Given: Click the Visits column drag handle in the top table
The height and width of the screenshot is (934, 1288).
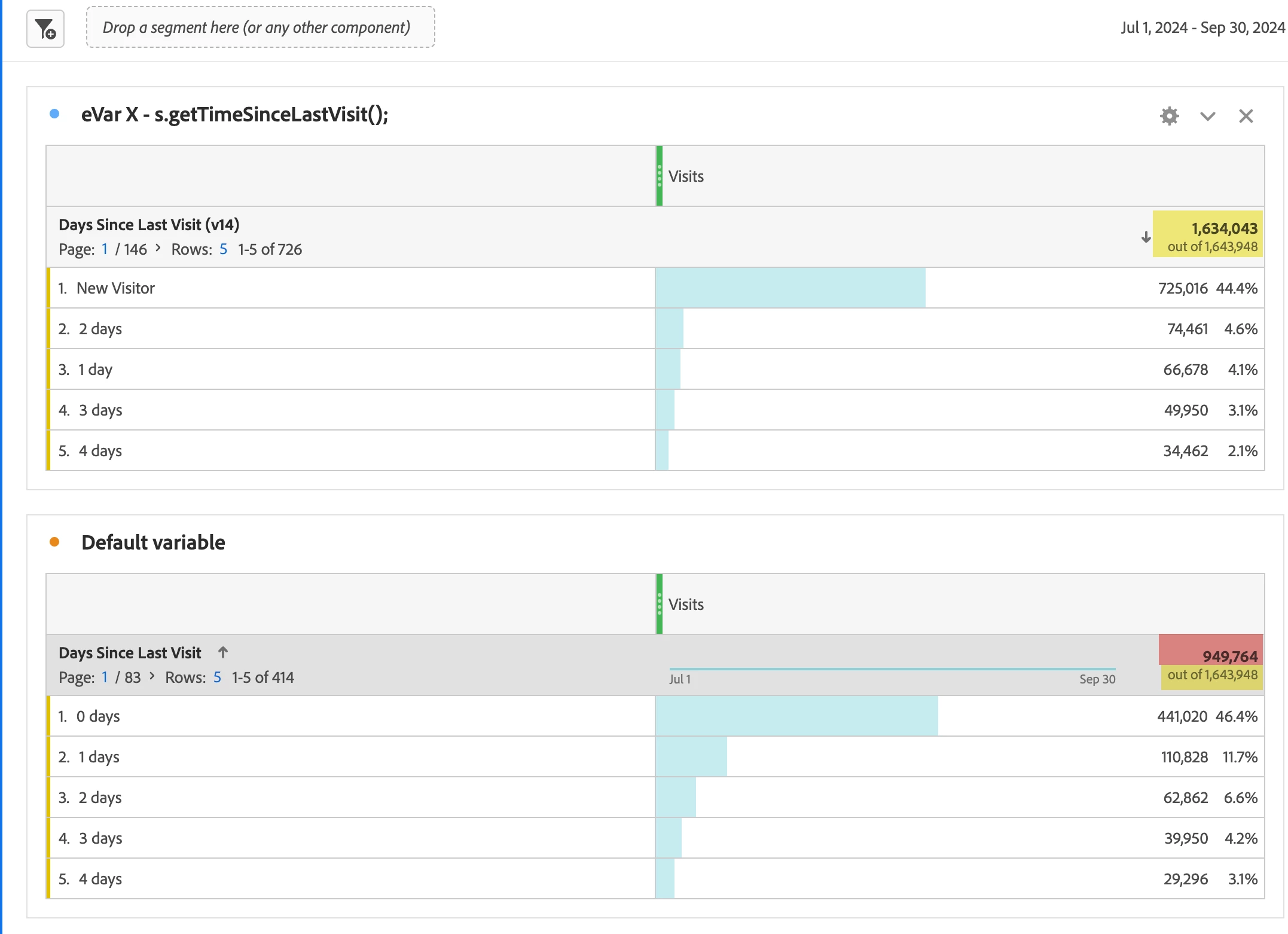Looking at the screenshot, I should (x=659, y=176).
